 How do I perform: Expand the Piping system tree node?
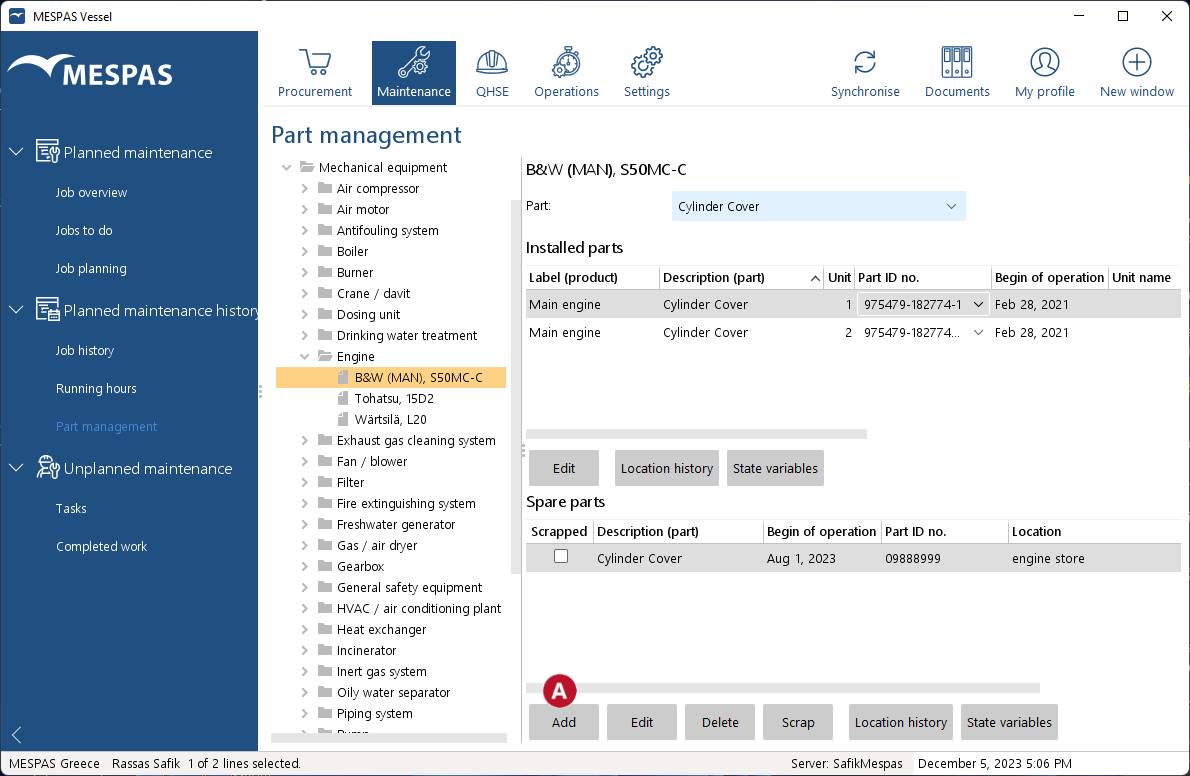304,713
